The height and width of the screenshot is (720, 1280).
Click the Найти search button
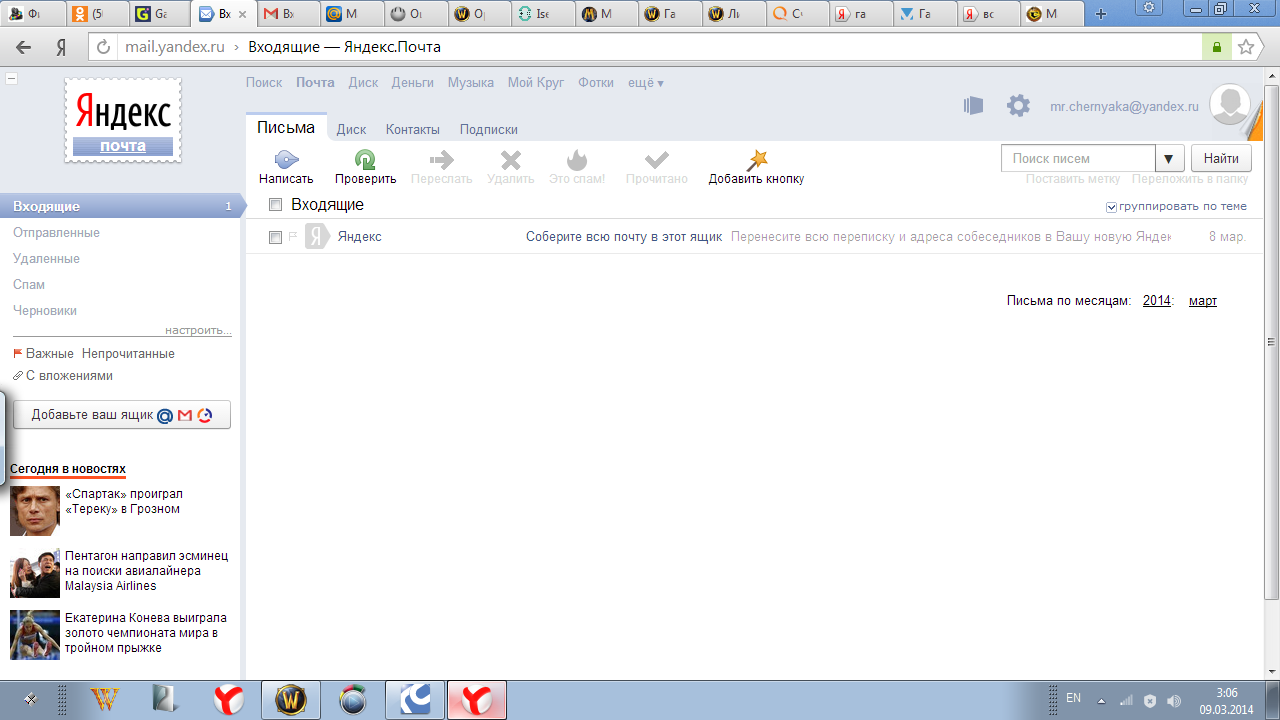[1221, 158]
